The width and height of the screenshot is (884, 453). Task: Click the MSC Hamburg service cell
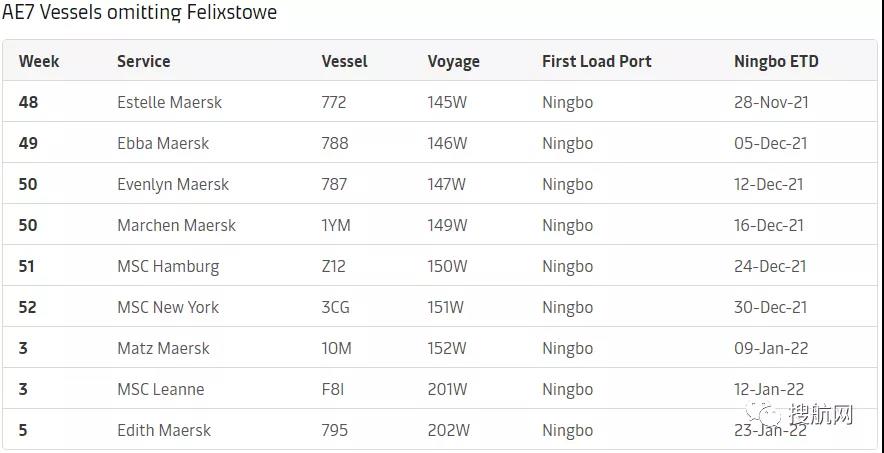click(168, 266)
